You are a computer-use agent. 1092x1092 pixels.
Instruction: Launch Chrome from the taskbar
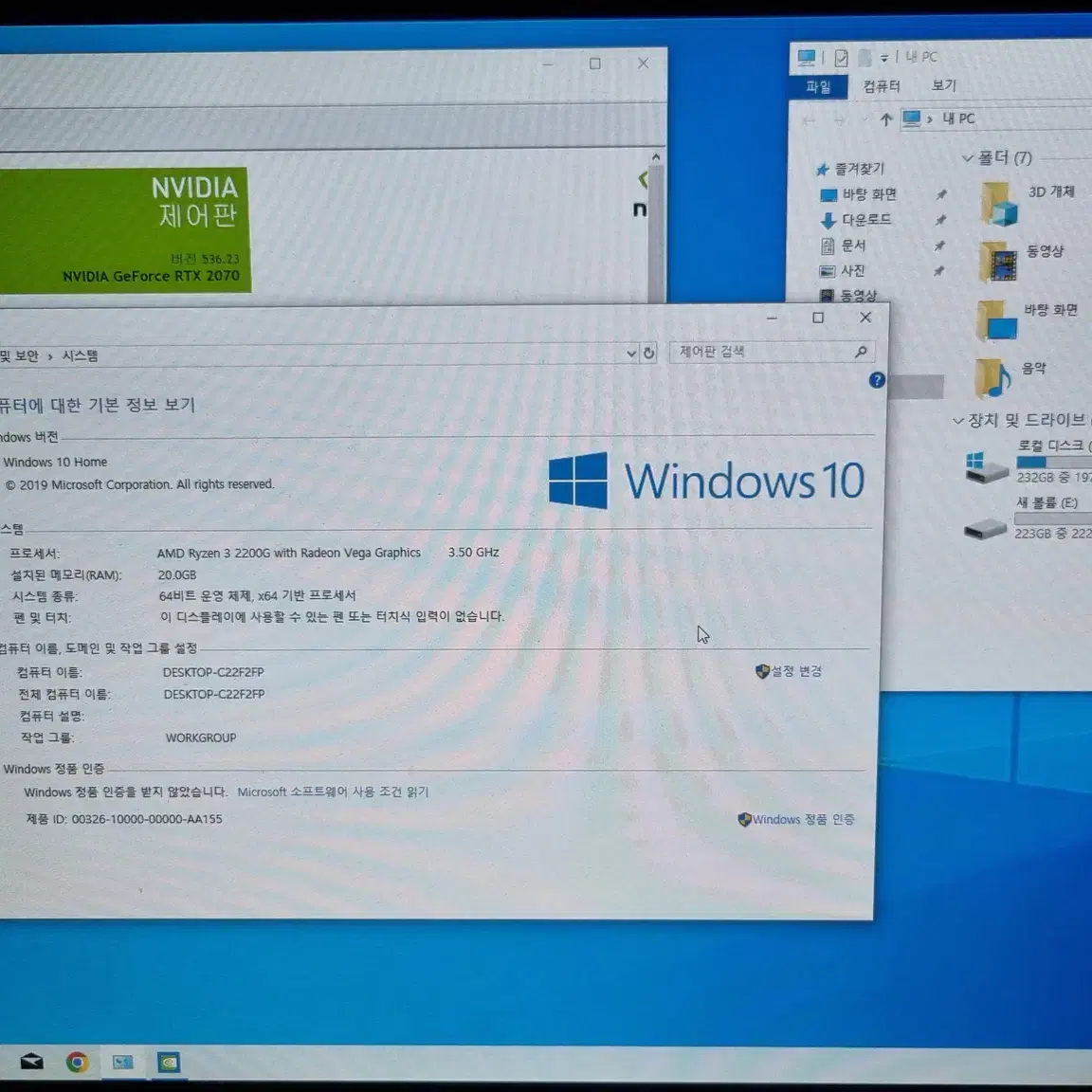78,1062
